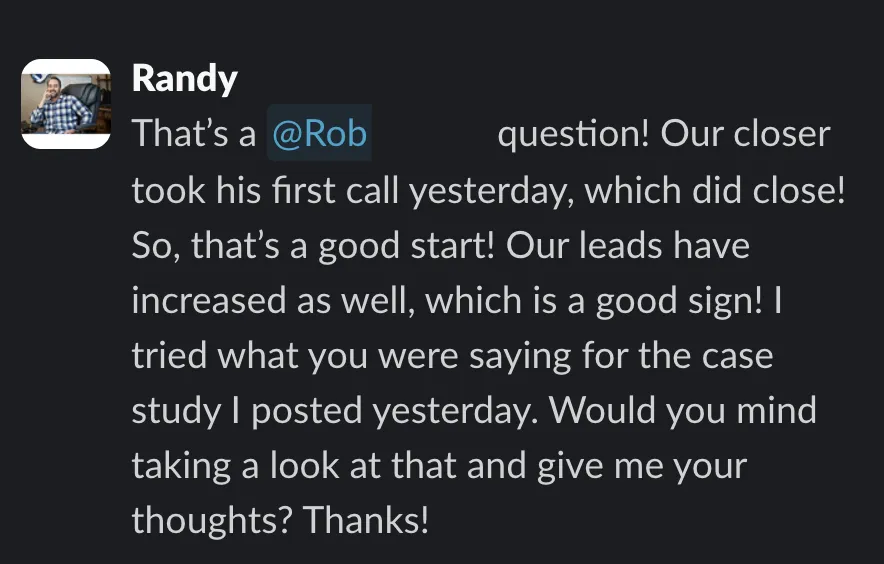Click "So, that's a good start!"
This screenshot has width=884, height=564.
pos(313,246)
